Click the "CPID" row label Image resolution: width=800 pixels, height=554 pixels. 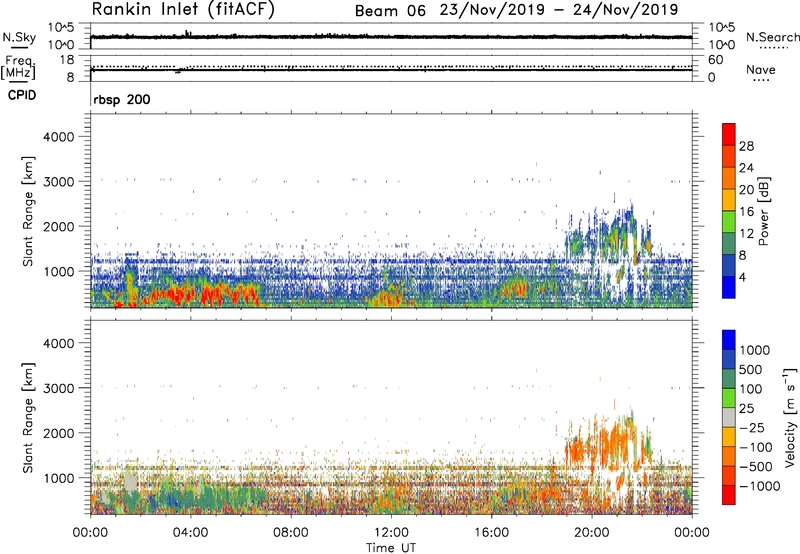[22, 95]
